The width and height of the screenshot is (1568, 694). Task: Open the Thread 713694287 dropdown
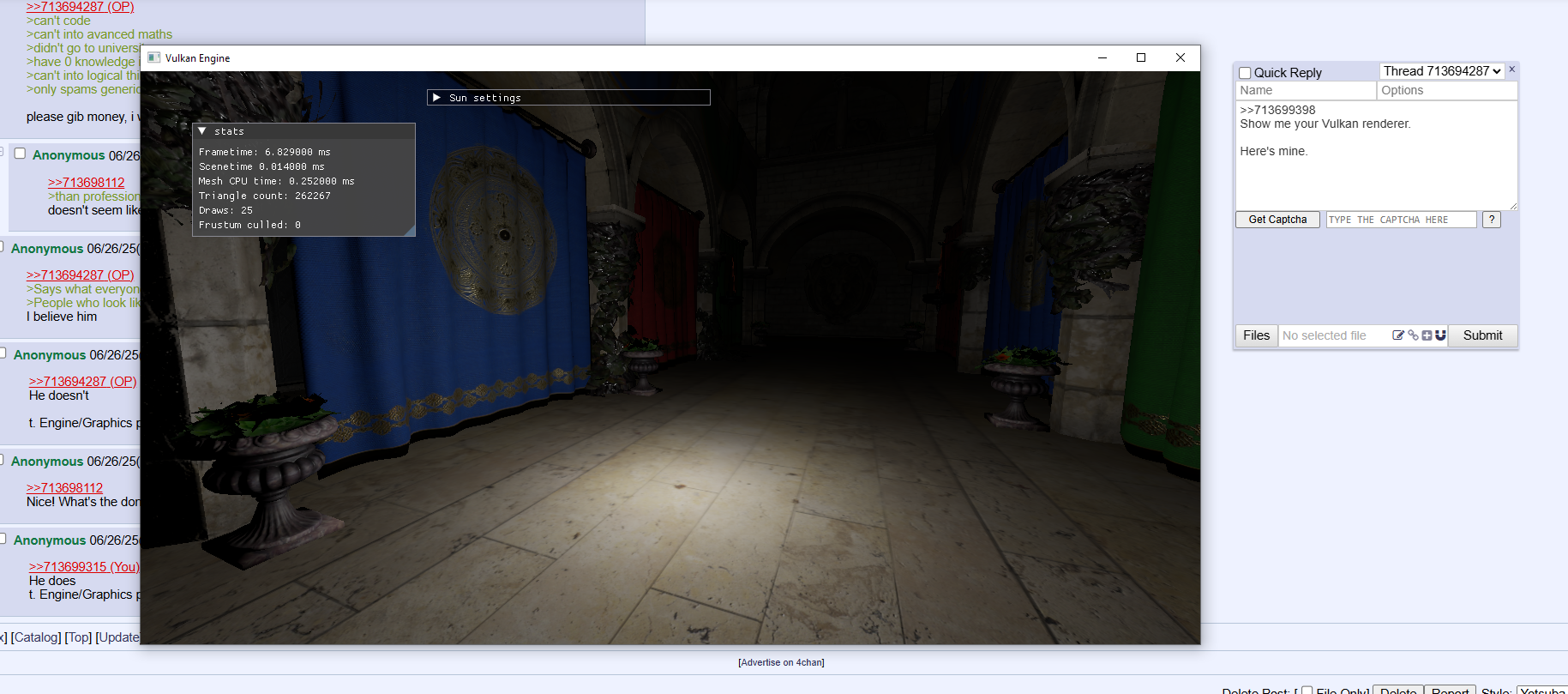(x=1442, y=71)
